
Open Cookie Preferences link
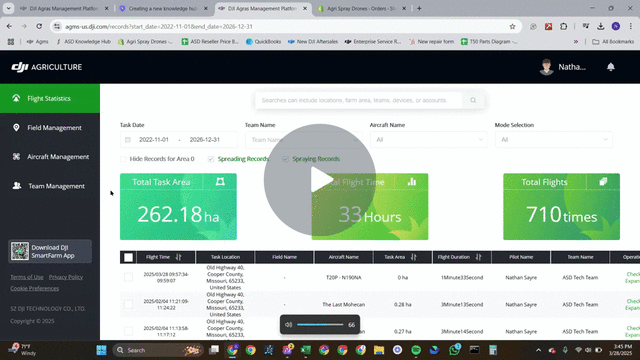click(35, 289)
